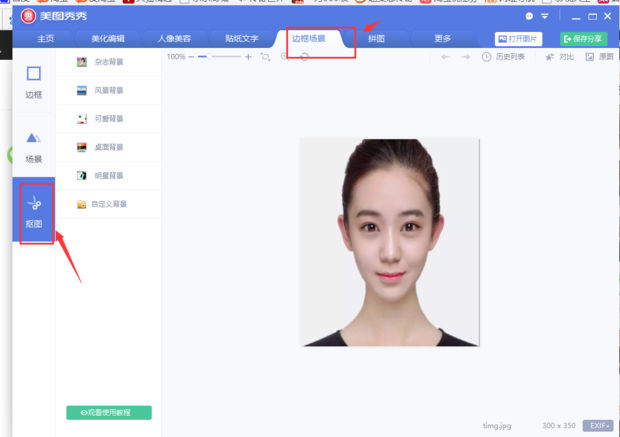620x437 pixels.
Task: Click the 打开图片 button
Action: (518, 39)
